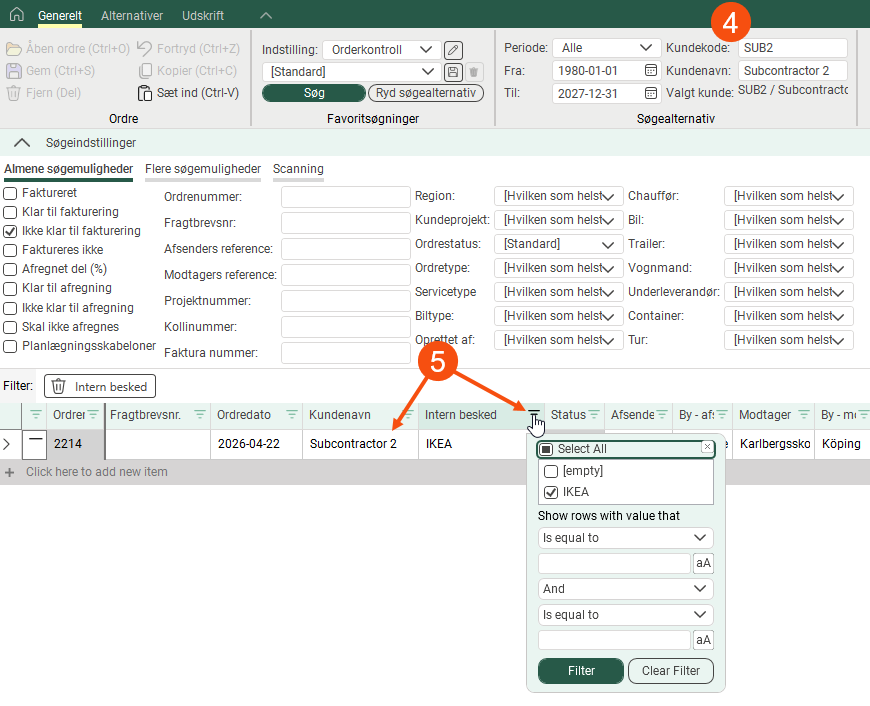This screenshot has width=870, height=706.
Task: Check the [empty] option in filter popup
Action: click(551, 471)
